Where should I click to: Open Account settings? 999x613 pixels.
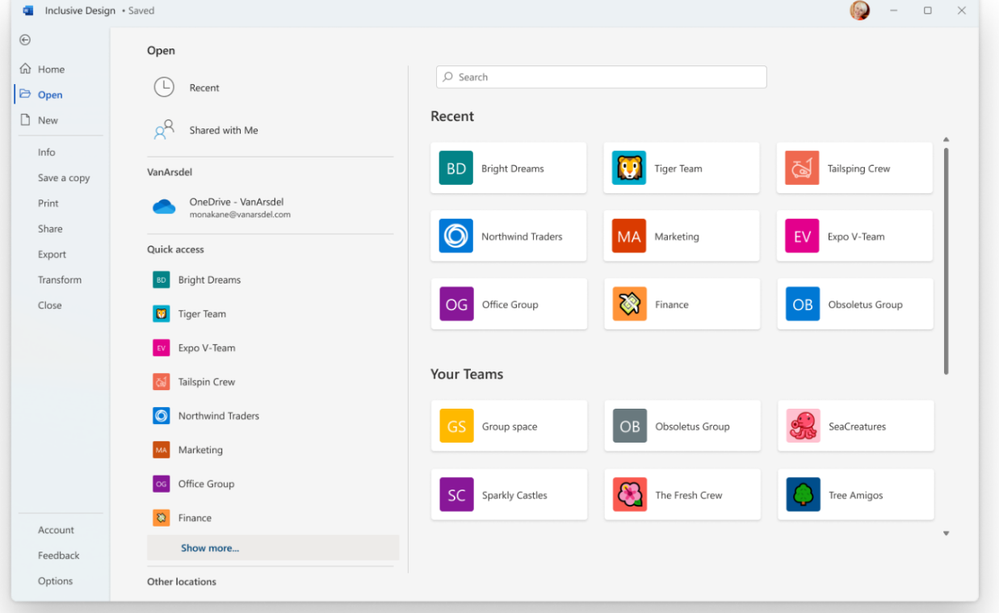pos(55,530)
